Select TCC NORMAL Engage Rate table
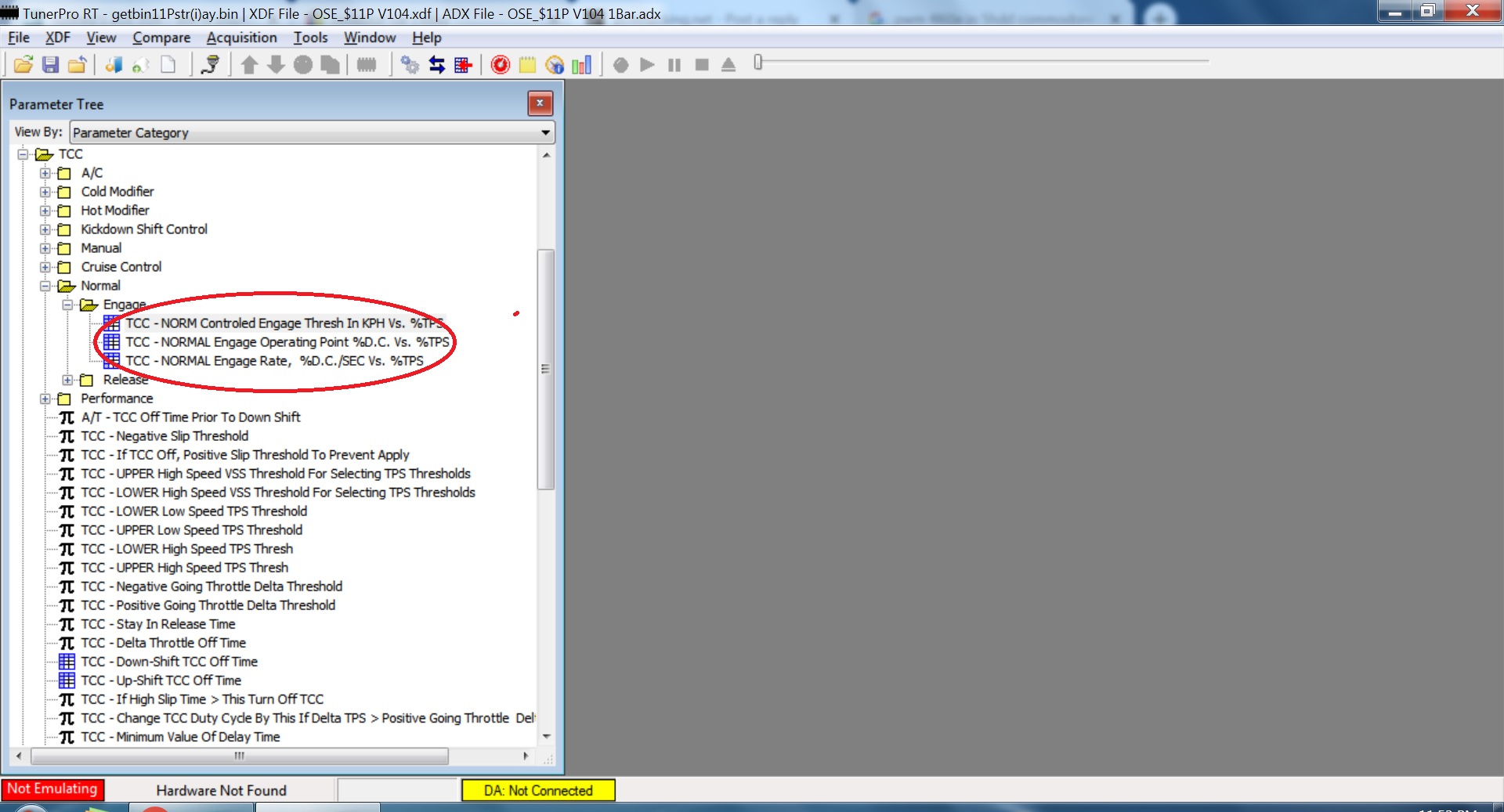 click(x=274, y=361)
